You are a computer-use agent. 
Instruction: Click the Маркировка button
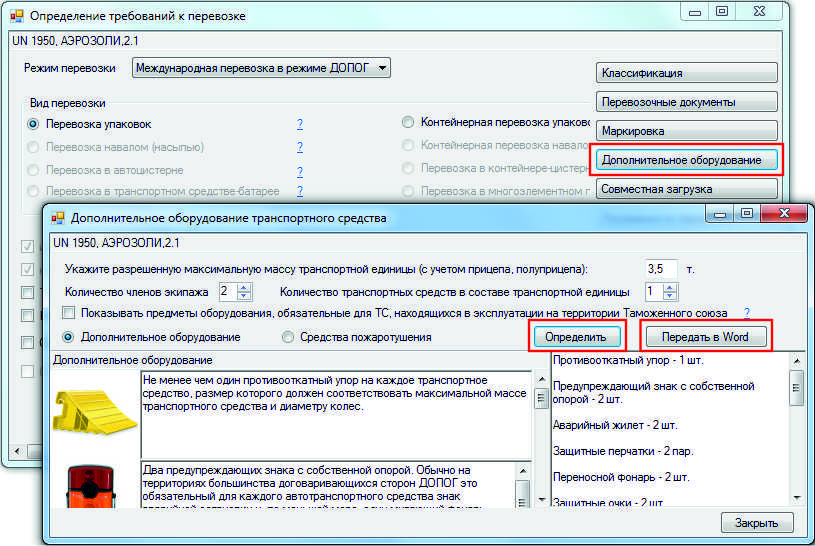[x=687, y=131]
